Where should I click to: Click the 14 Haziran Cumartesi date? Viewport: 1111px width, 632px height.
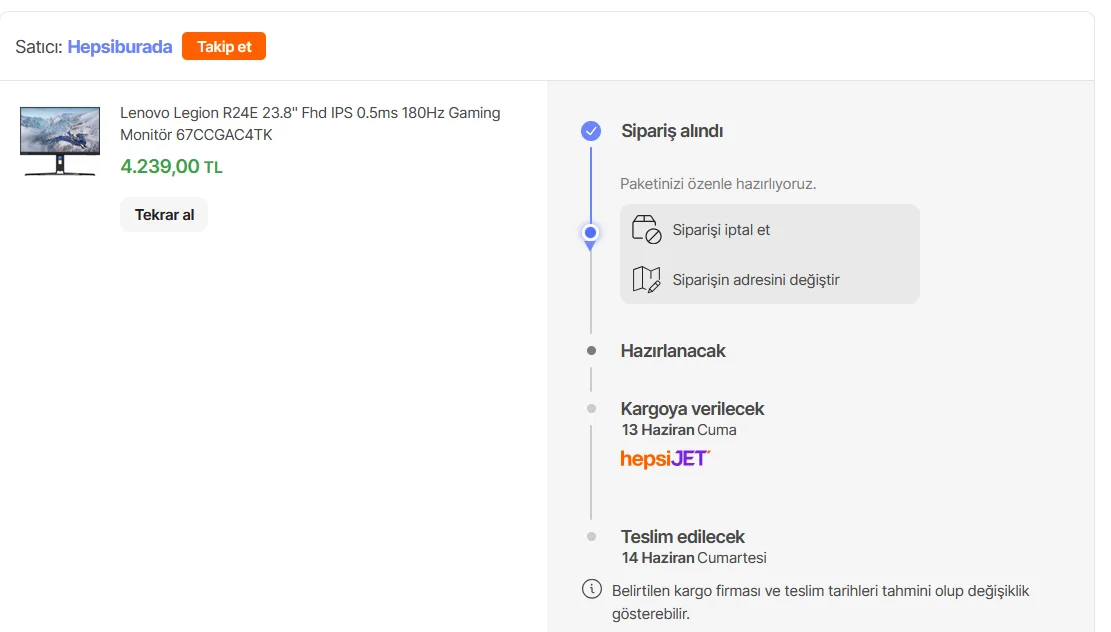[694, 558]
